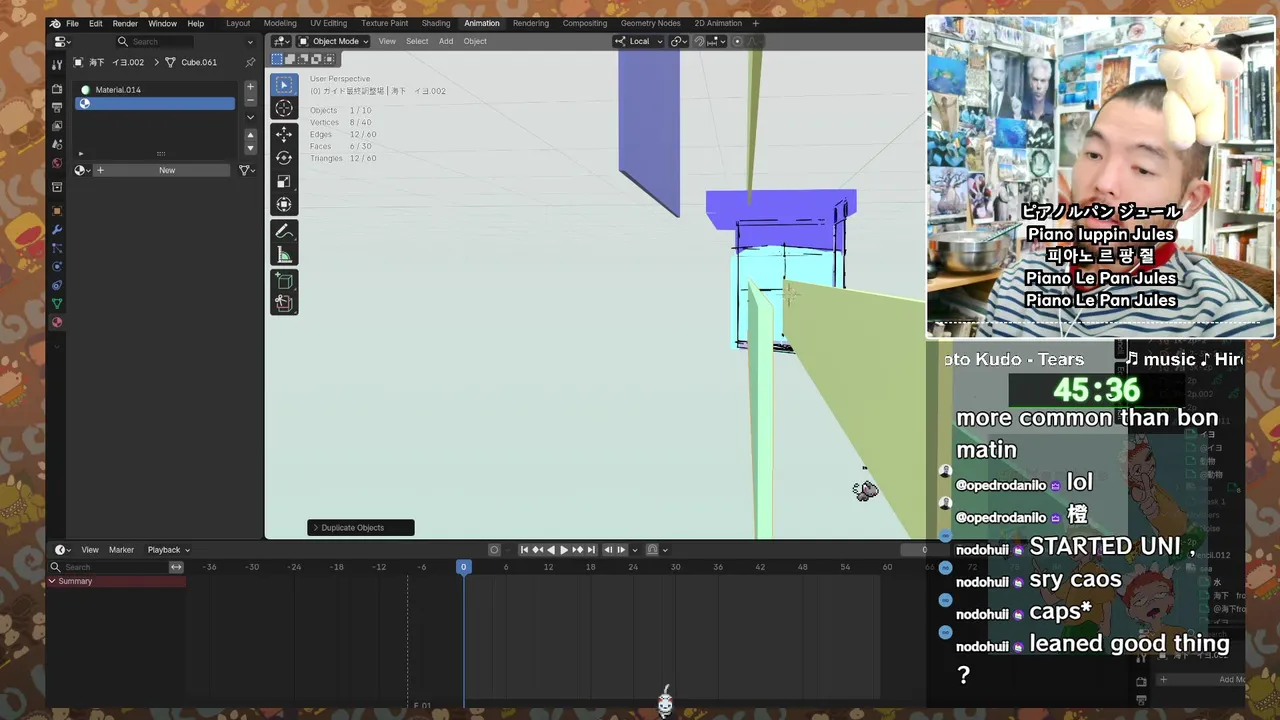Open the Modifiers properties tab
The width and height of the screenshot is (1280, 720).
point(57,230)
